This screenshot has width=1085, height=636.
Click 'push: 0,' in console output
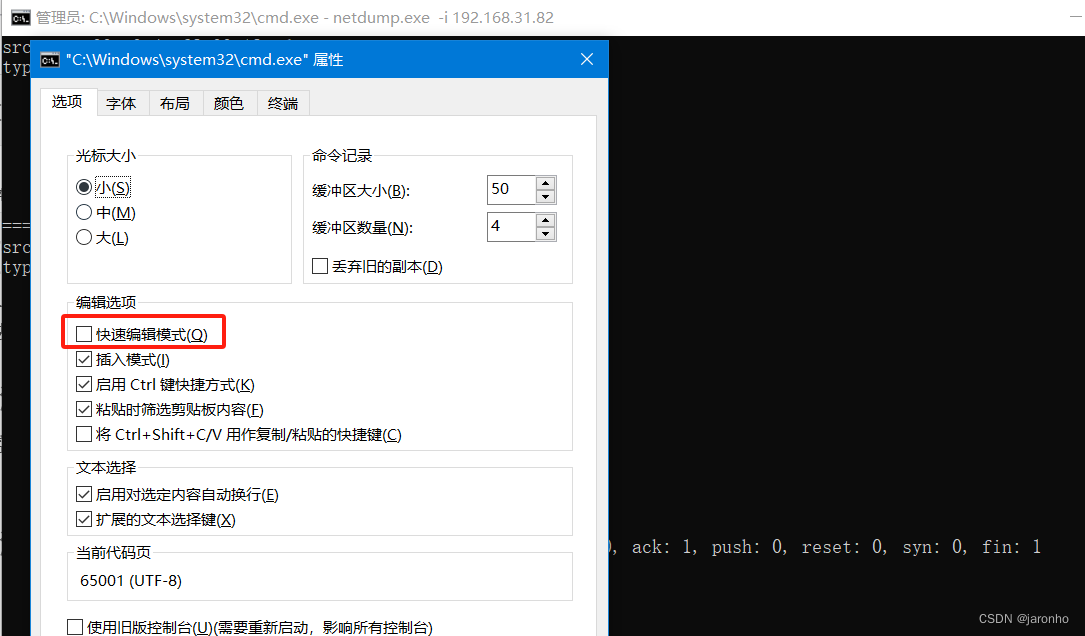[749, 547]
